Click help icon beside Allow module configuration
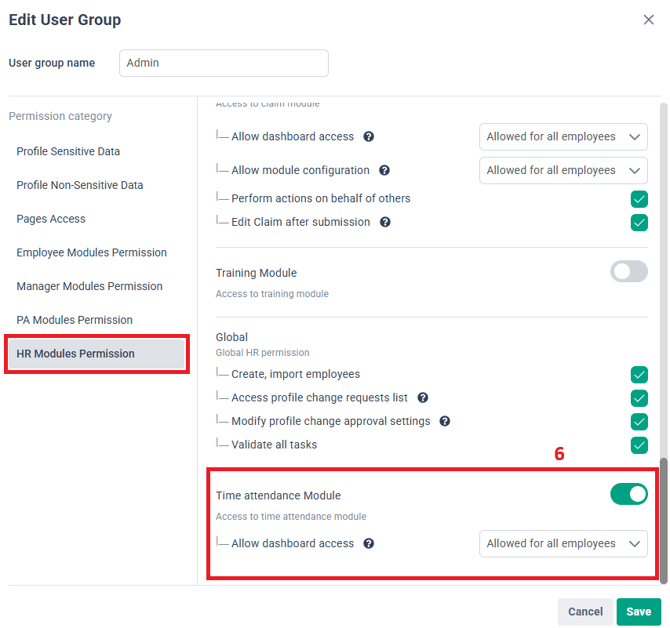 tap(385, 170)
